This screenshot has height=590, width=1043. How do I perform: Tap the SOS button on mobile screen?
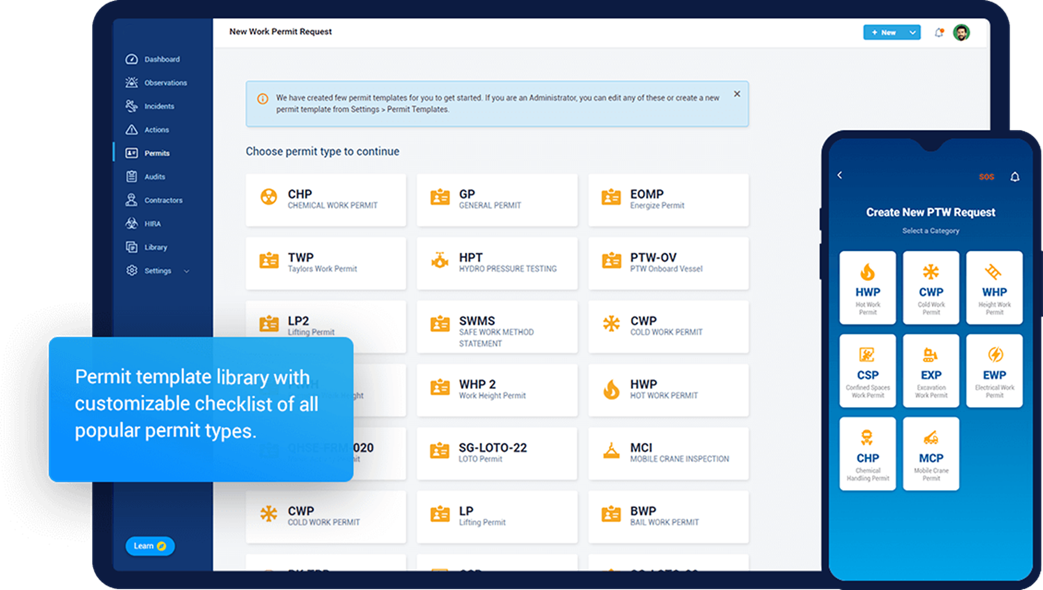987,175
